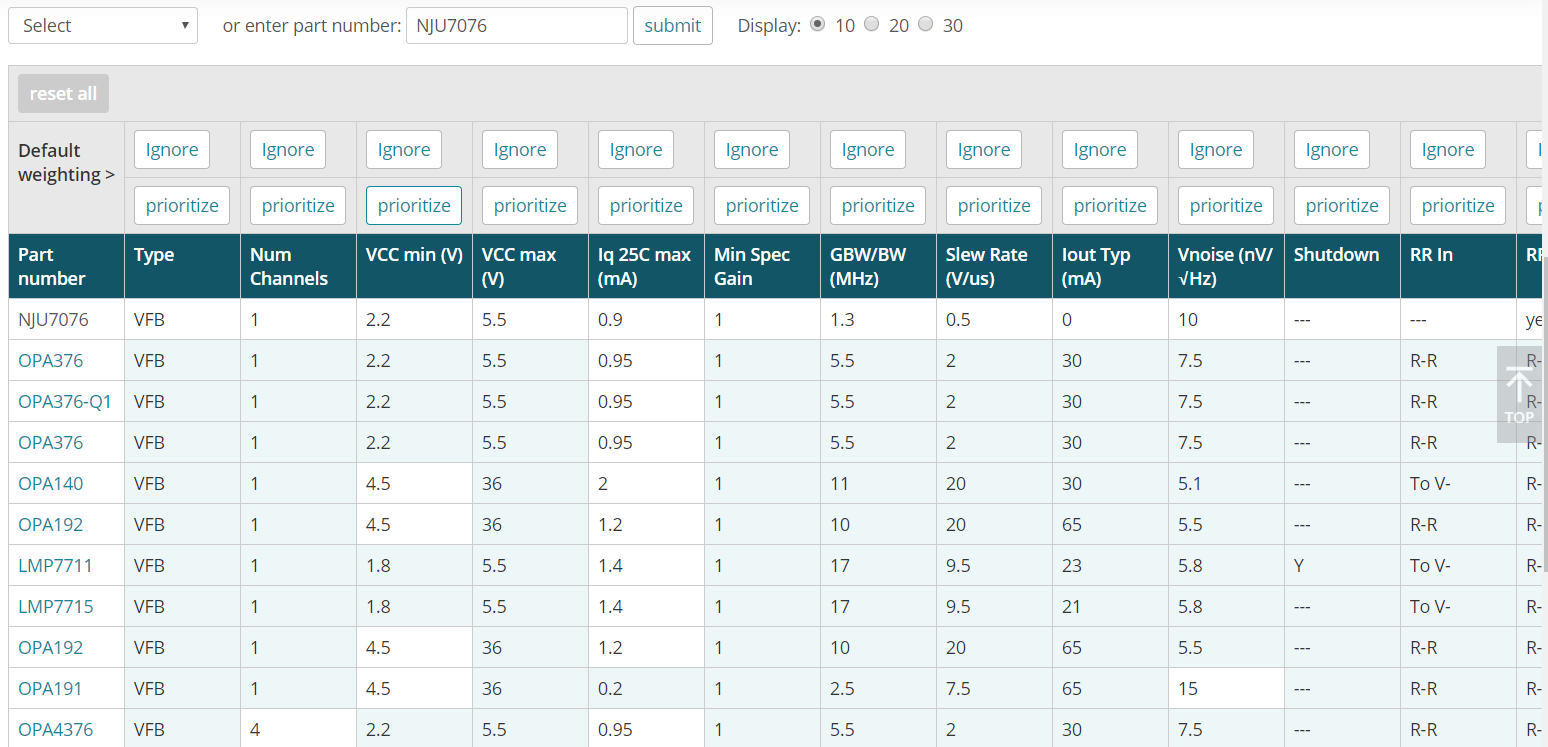This screenshot has width=1548, height=747.
Task: Select the 10 results display option
Action: pyautogui.click(x=818, y=25)
